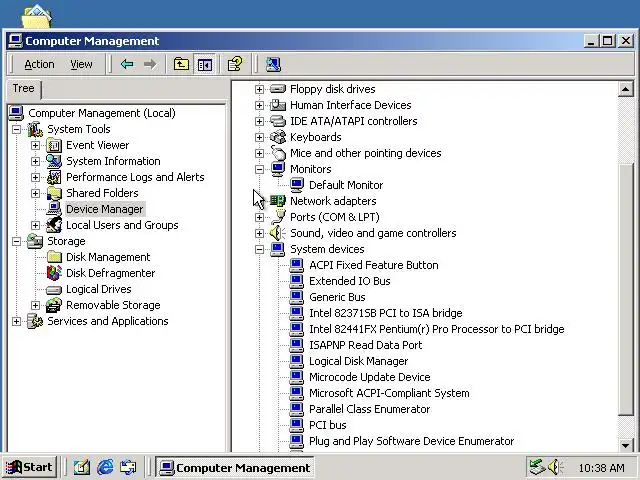The image size is (640, 480).
Task: Expand Local Users and Groups node
Action: pyautogui.click(x=35, y=225)
